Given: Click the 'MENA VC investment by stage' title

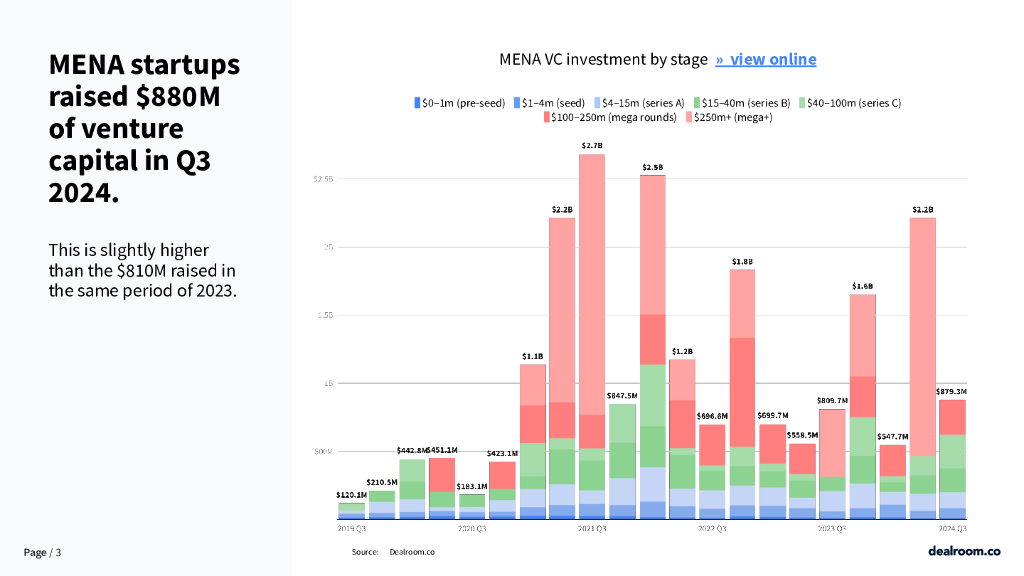Looking at the screenshot, I should [x=603, y=59].
